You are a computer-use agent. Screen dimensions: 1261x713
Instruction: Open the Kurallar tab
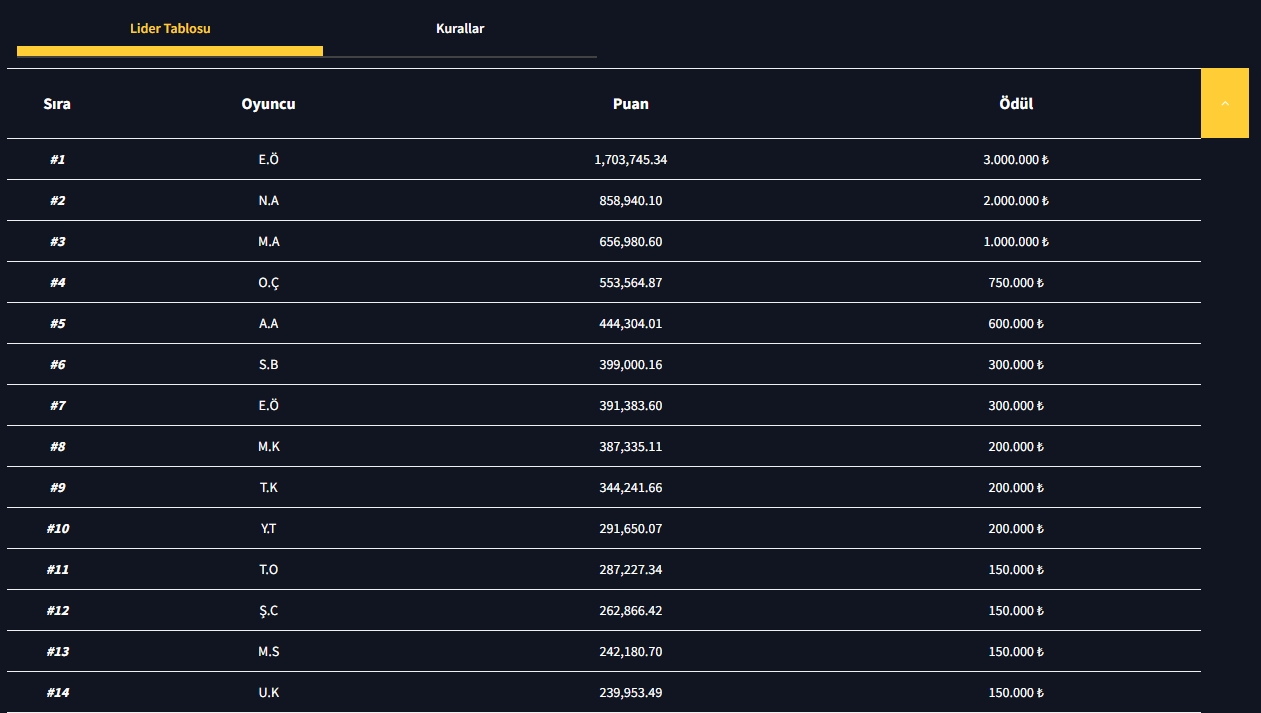460,28
